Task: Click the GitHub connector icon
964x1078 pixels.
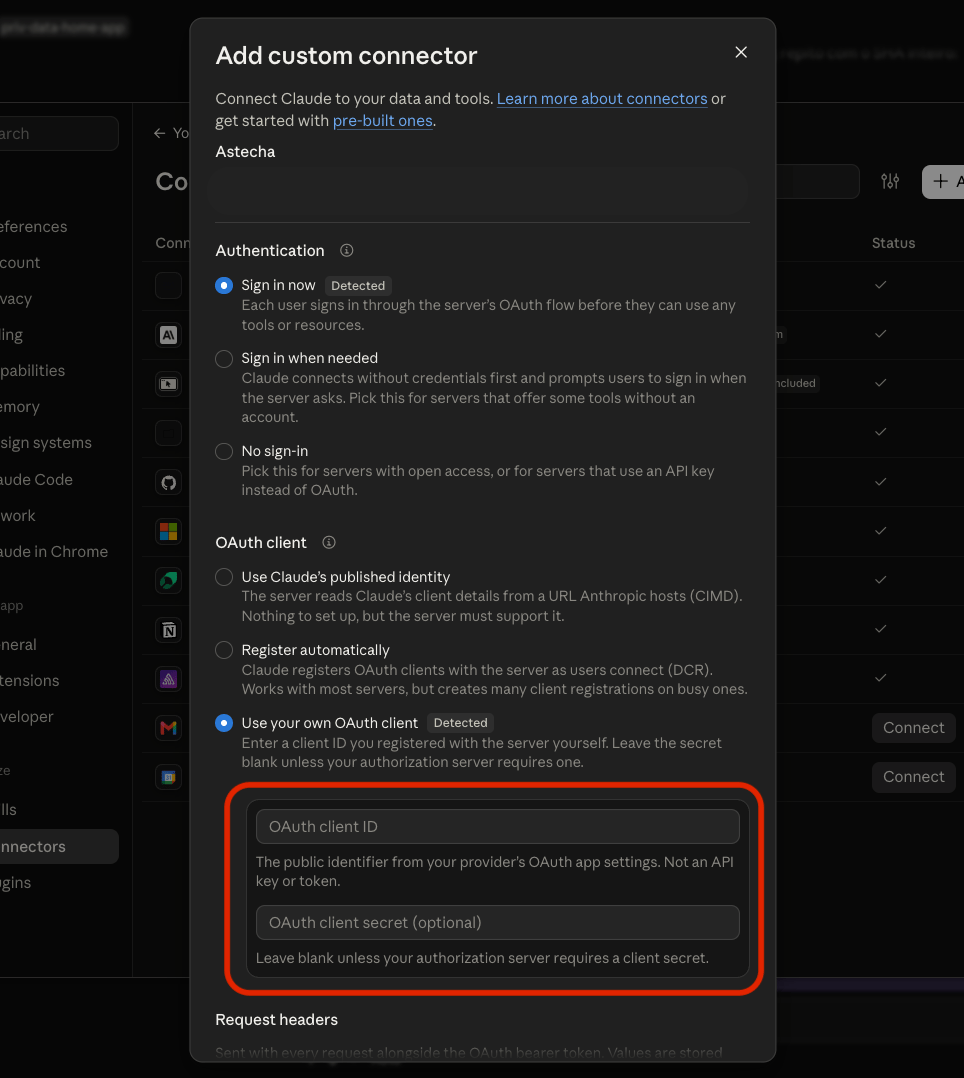Action: 168,483
